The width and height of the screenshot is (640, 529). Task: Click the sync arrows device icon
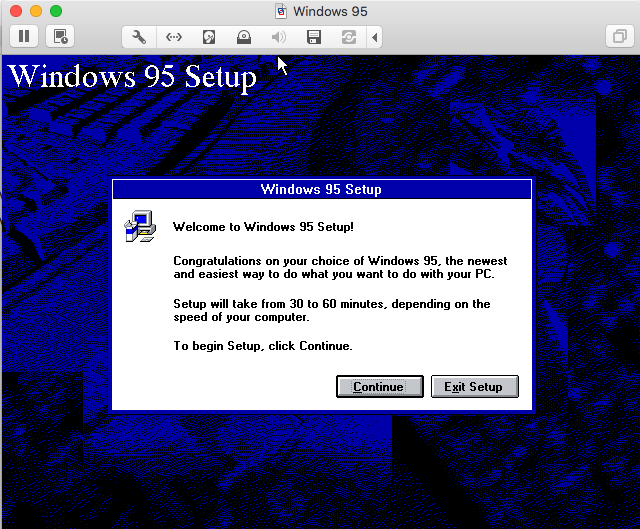coord(348,37)
